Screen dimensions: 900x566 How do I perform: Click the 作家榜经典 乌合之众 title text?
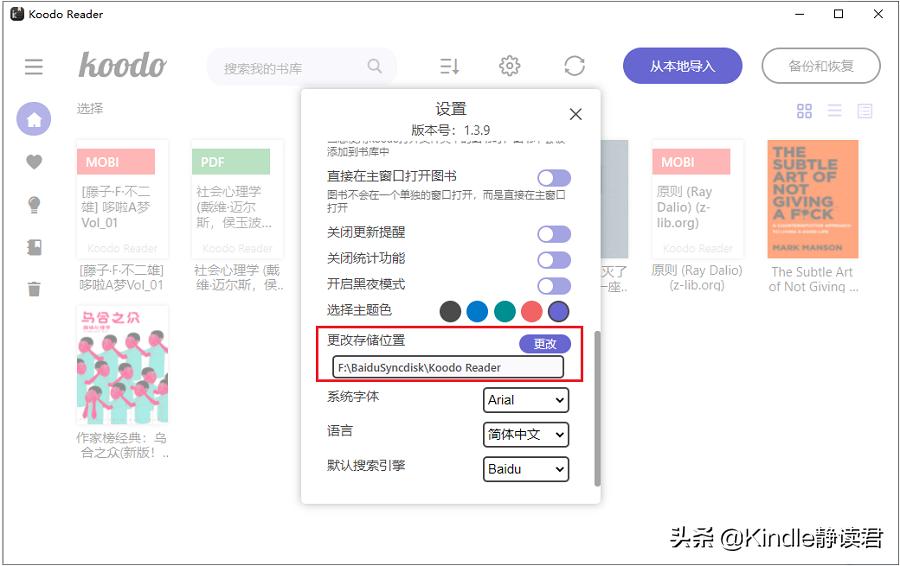click(x=122, y=445)
